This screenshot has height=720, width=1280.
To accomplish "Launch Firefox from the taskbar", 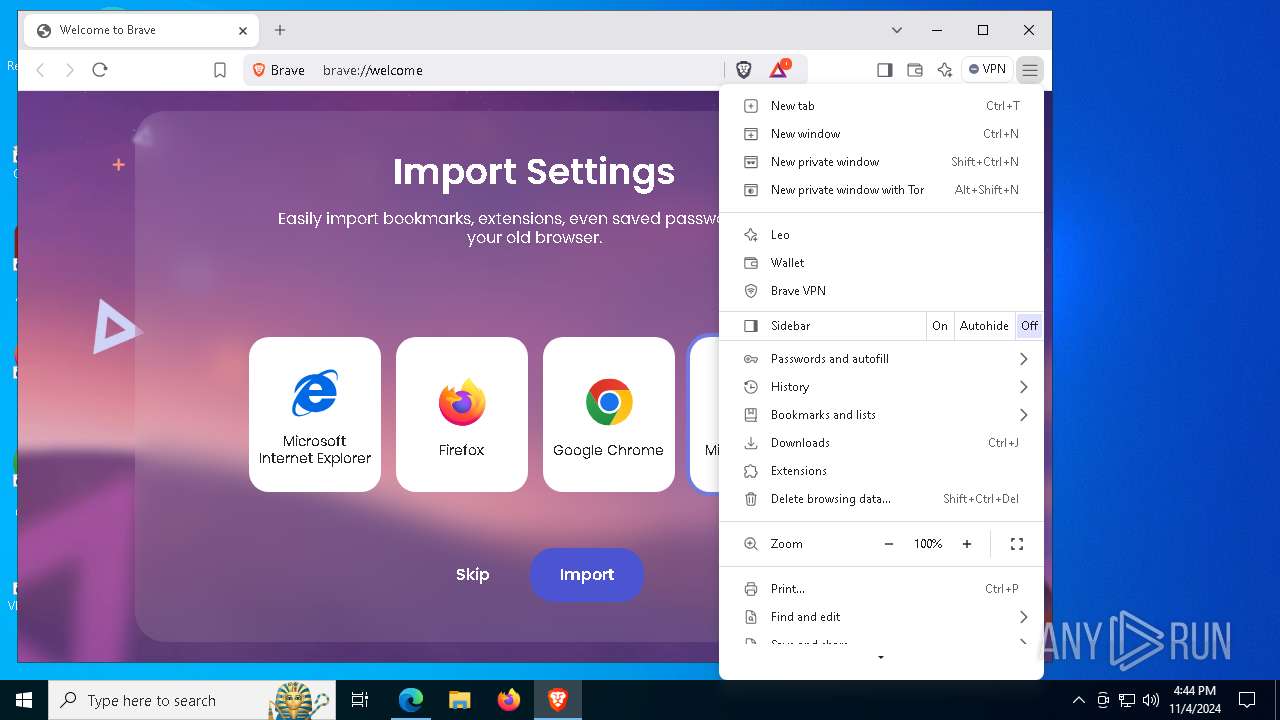I will click(509, 700).
